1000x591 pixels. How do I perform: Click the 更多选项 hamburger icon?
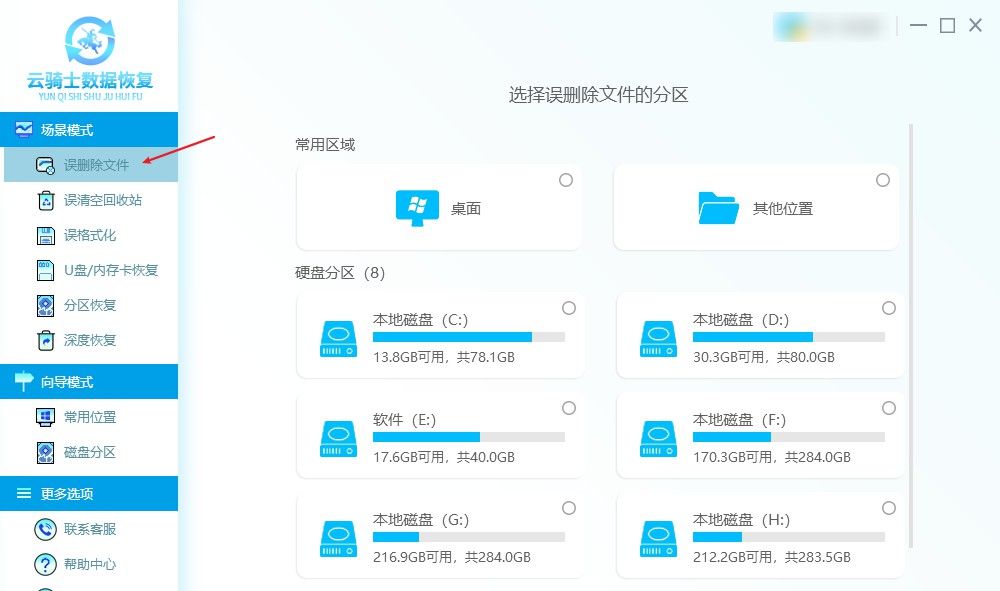coord(24,493)
